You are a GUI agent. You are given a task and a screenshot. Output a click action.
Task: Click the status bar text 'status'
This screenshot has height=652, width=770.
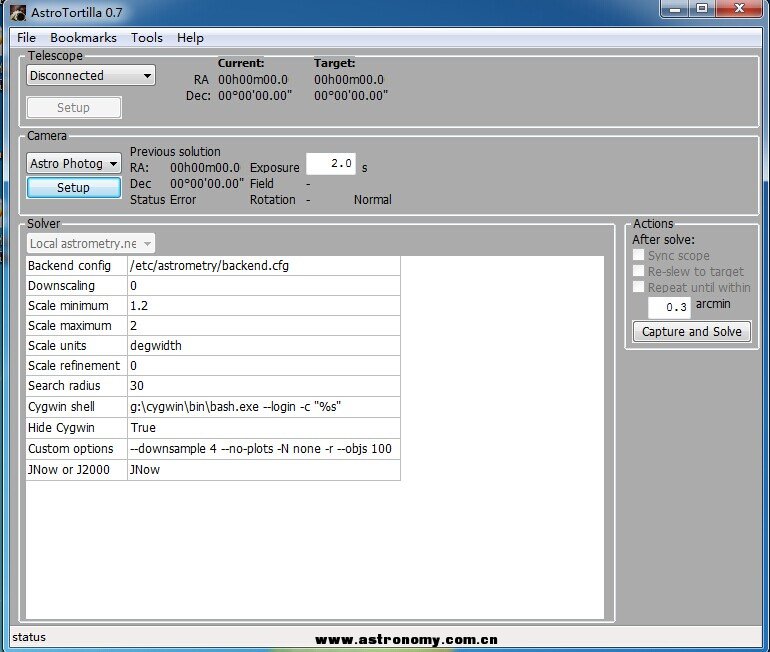[x=29, y=637]
